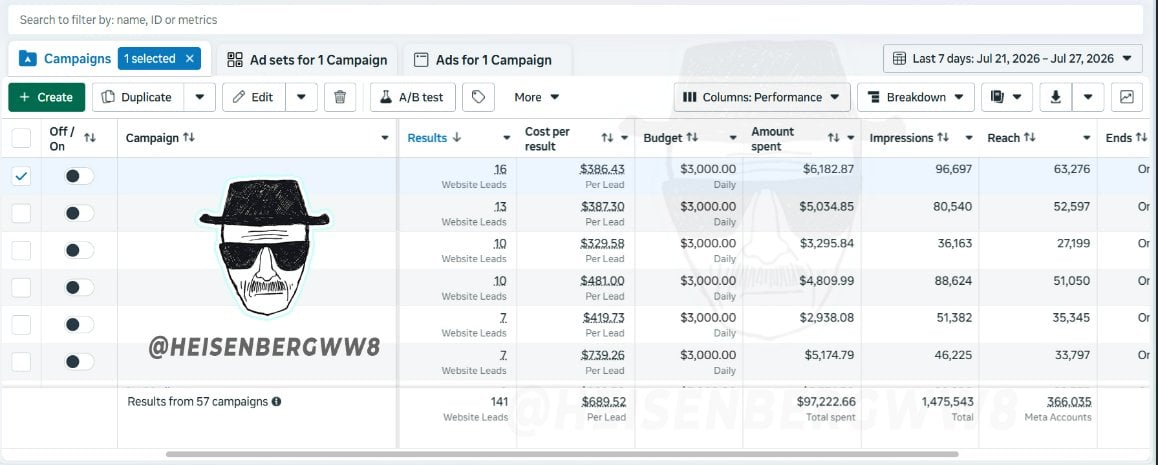Sort by the Budget column arrows

[692, 138]
